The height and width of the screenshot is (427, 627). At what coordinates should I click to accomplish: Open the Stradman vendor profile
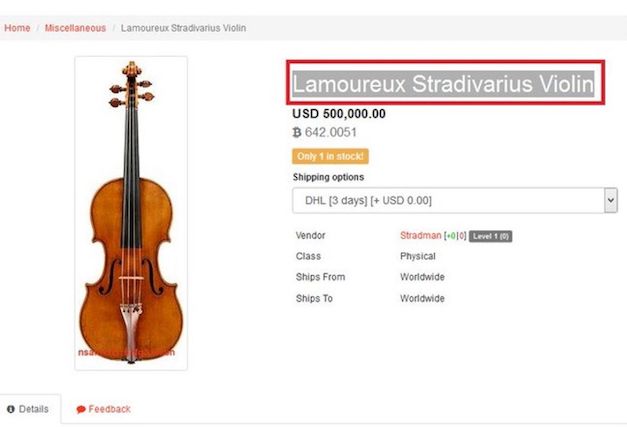tap(421, 235)
